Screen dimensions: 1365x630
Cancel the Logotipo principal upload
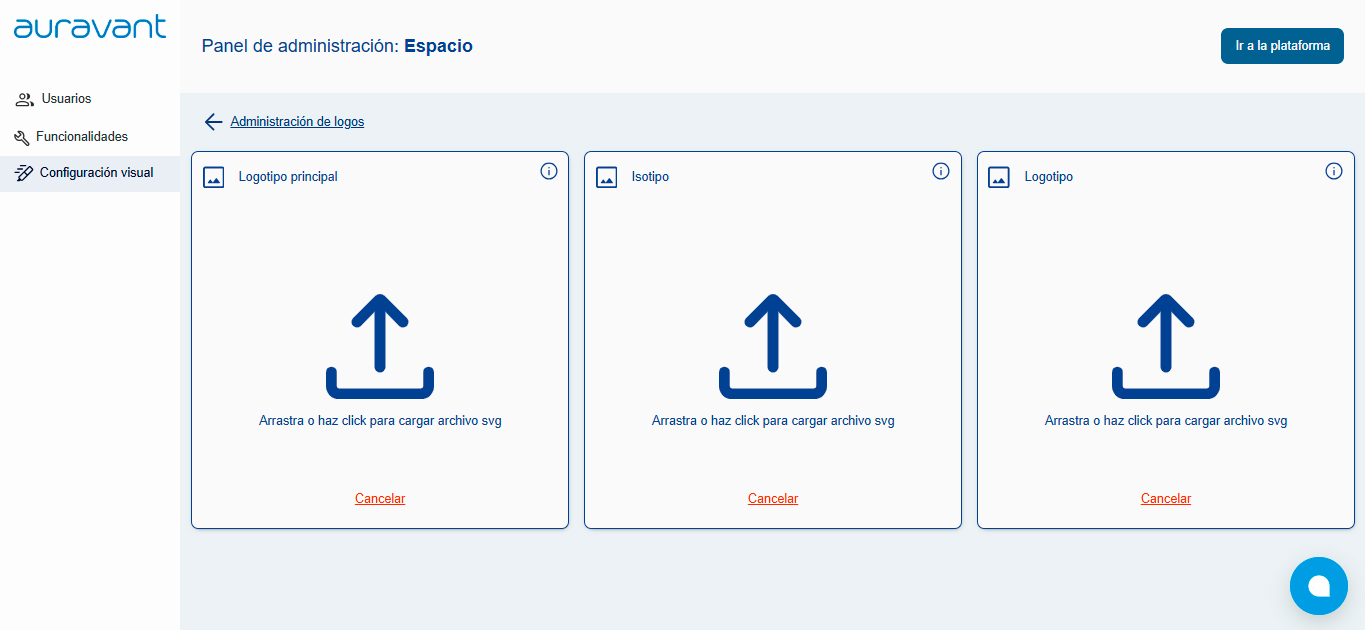click(380, 499)
